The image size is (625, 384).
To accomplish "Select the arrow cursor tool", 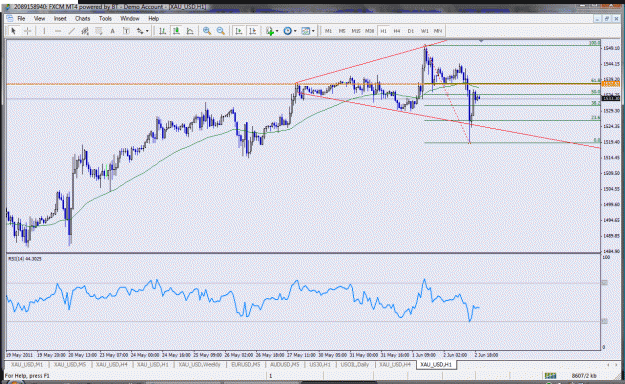I will pyautogui.click(x=13, y=31).
